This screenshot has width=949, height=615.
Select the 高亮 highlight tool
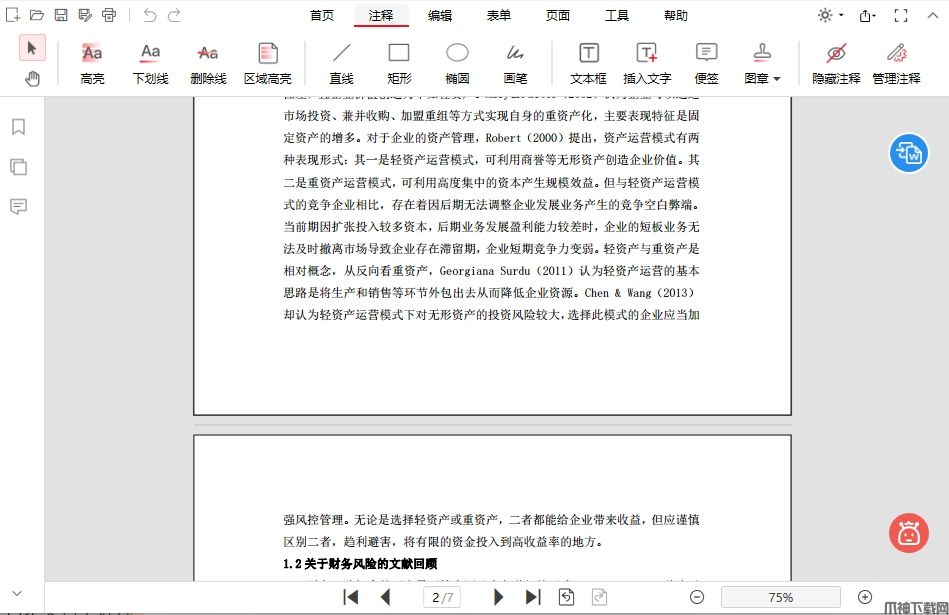92,61
